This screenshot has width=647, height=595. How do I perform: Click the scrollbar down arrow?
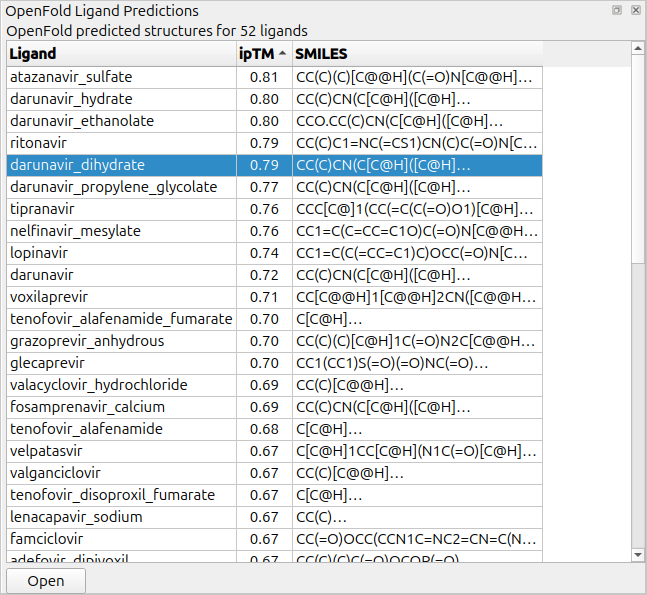[x=638, y=555]
